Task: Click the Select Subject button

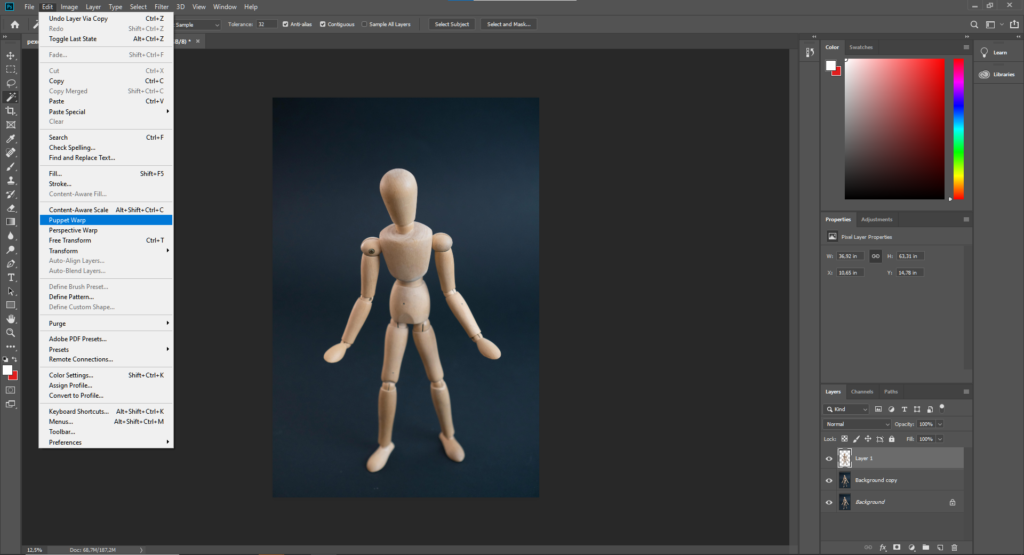Action: [452, 24]
